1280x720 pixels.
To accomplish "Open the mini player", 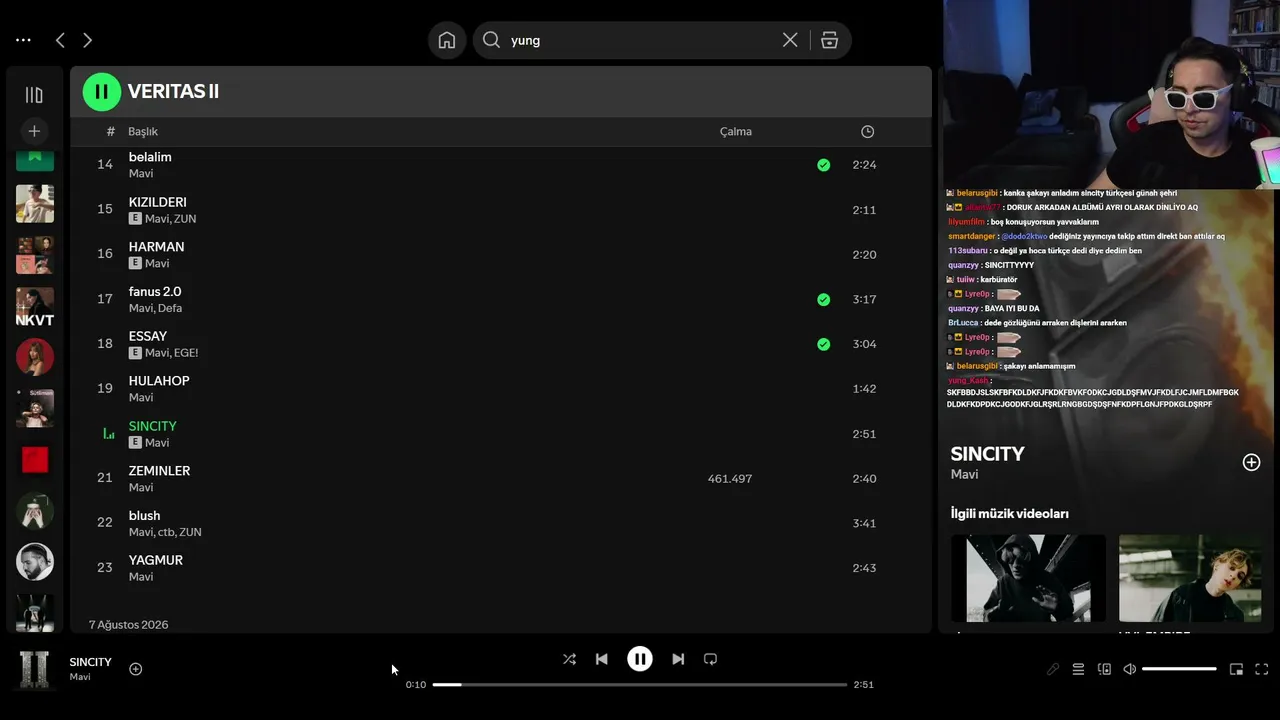I will 1236,669.
